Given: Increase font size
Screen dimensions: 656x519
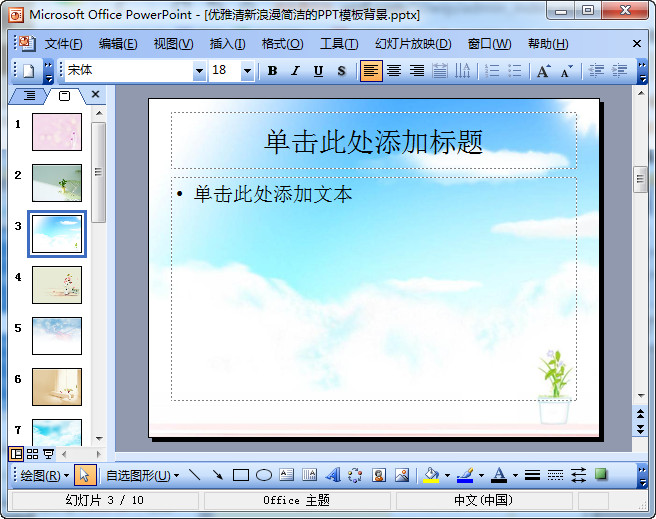Looking at the screenshot, I should tap(543, 71).
